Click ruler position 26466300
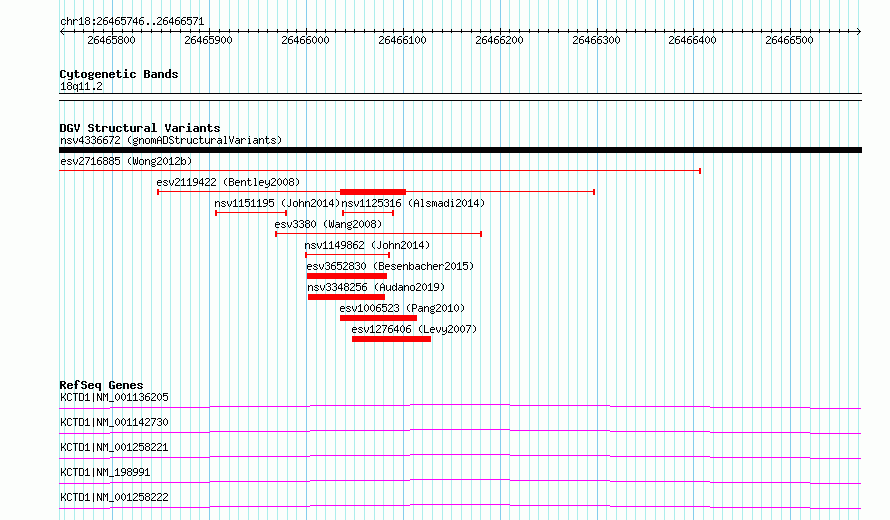This screenshot has height=520, width=890. click(x=597, y=40)
